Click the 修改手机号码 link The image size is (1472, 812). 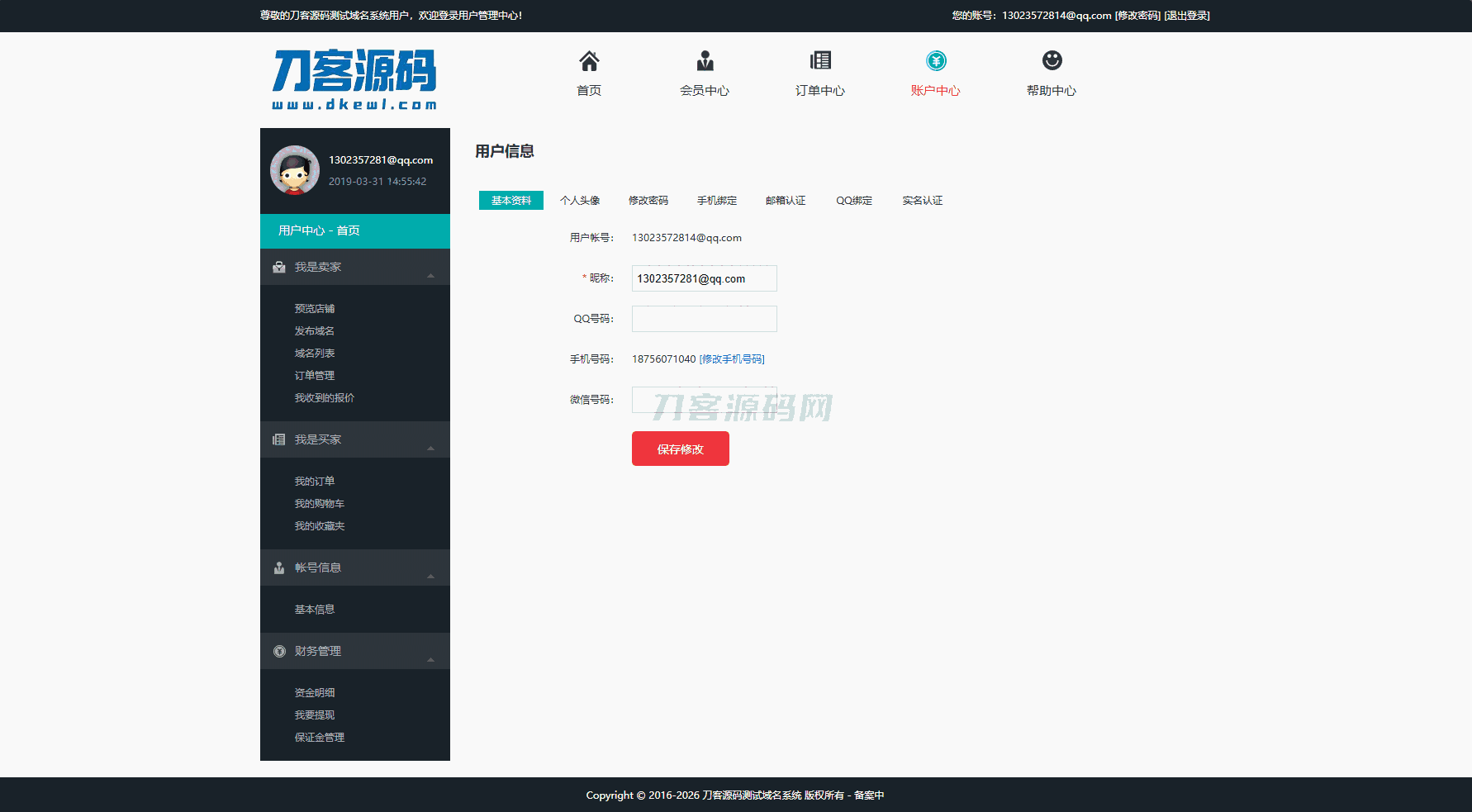[x=732, y=359]
